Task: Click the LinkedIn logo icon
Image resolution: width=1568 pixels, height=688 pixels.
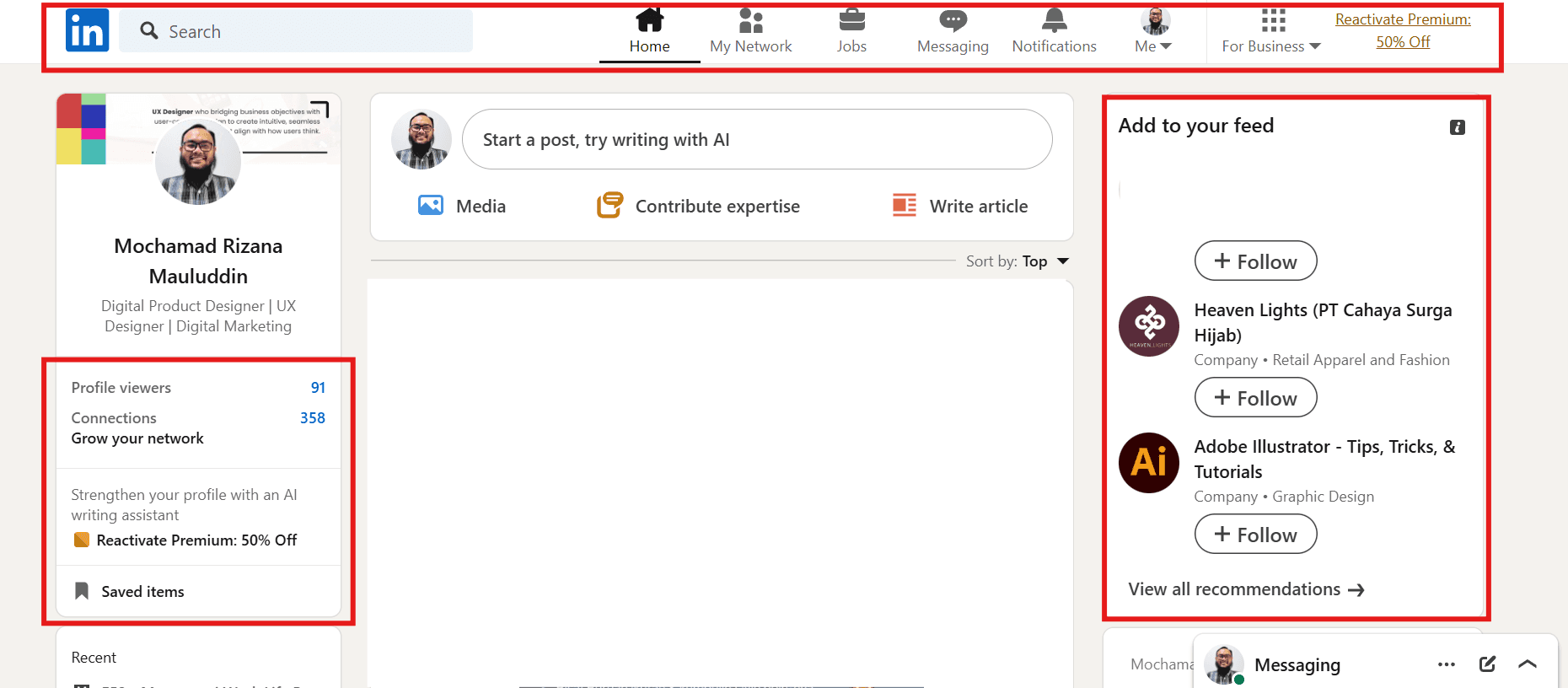Action: point(88,30)
